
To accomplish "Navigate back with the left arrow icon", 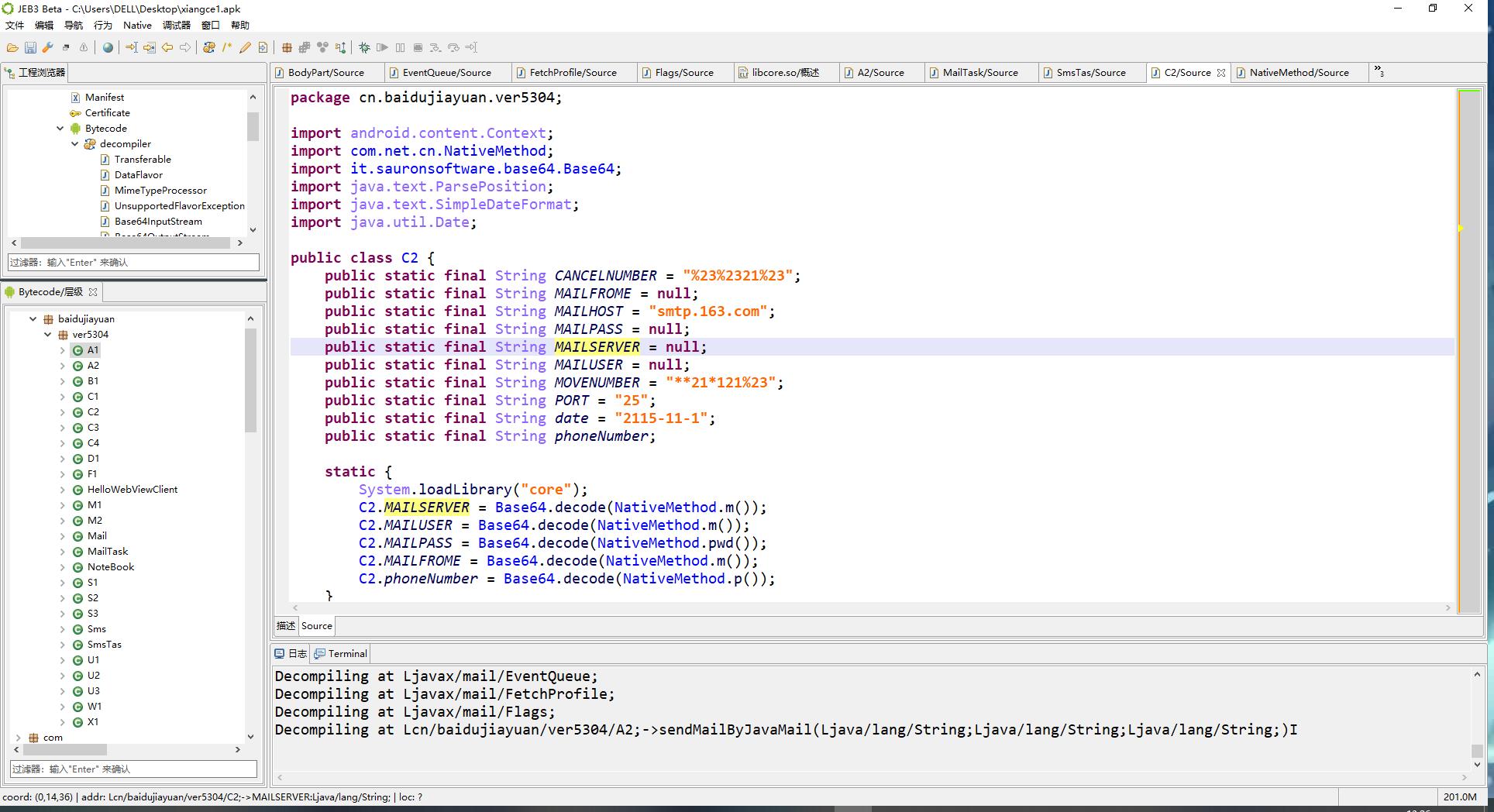I will click(167, 48).
